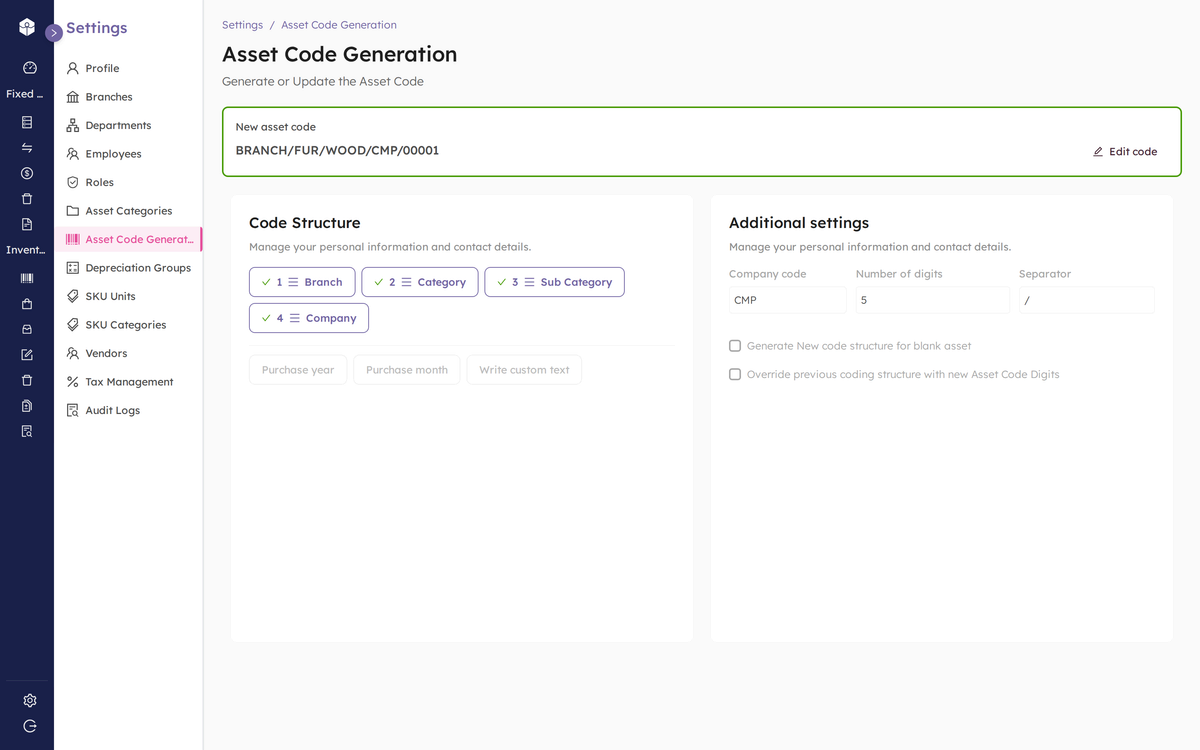Screen dimensions: 1200x750
Task: Click the Code Structure heading
Action: coord(305,223)
